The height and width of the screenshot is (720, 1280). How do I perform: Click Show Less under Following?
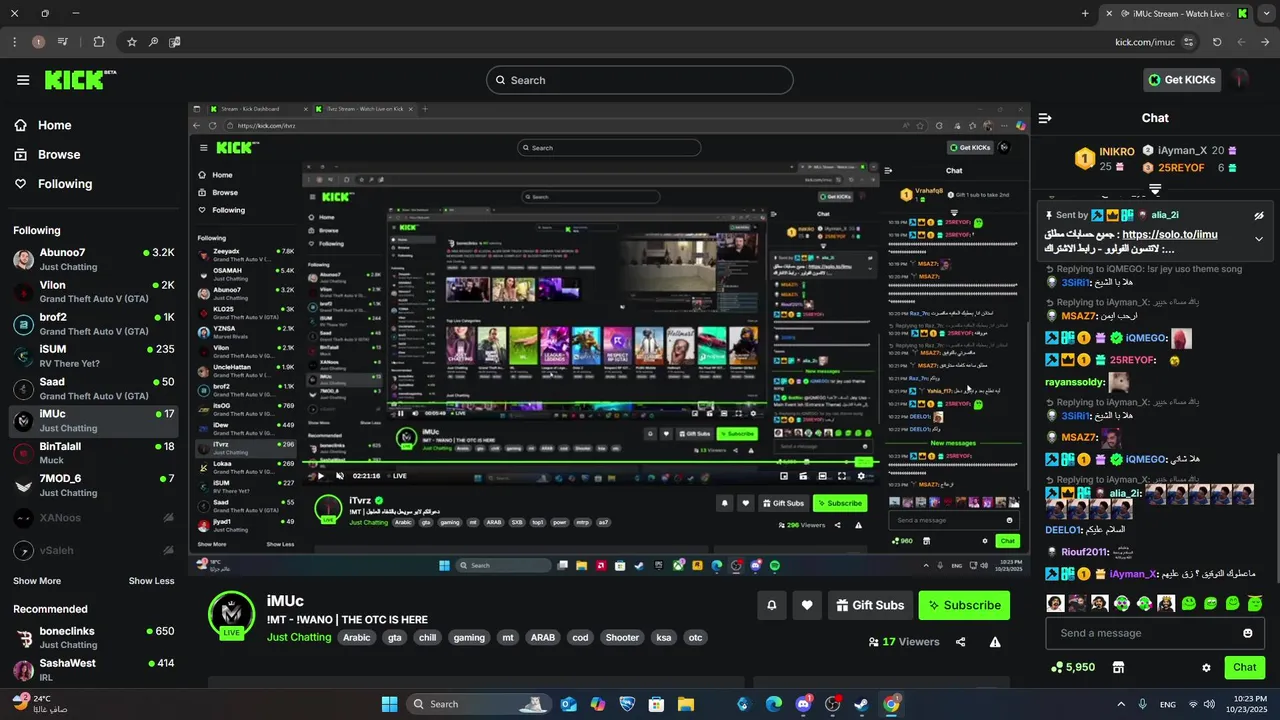[151, 581]
